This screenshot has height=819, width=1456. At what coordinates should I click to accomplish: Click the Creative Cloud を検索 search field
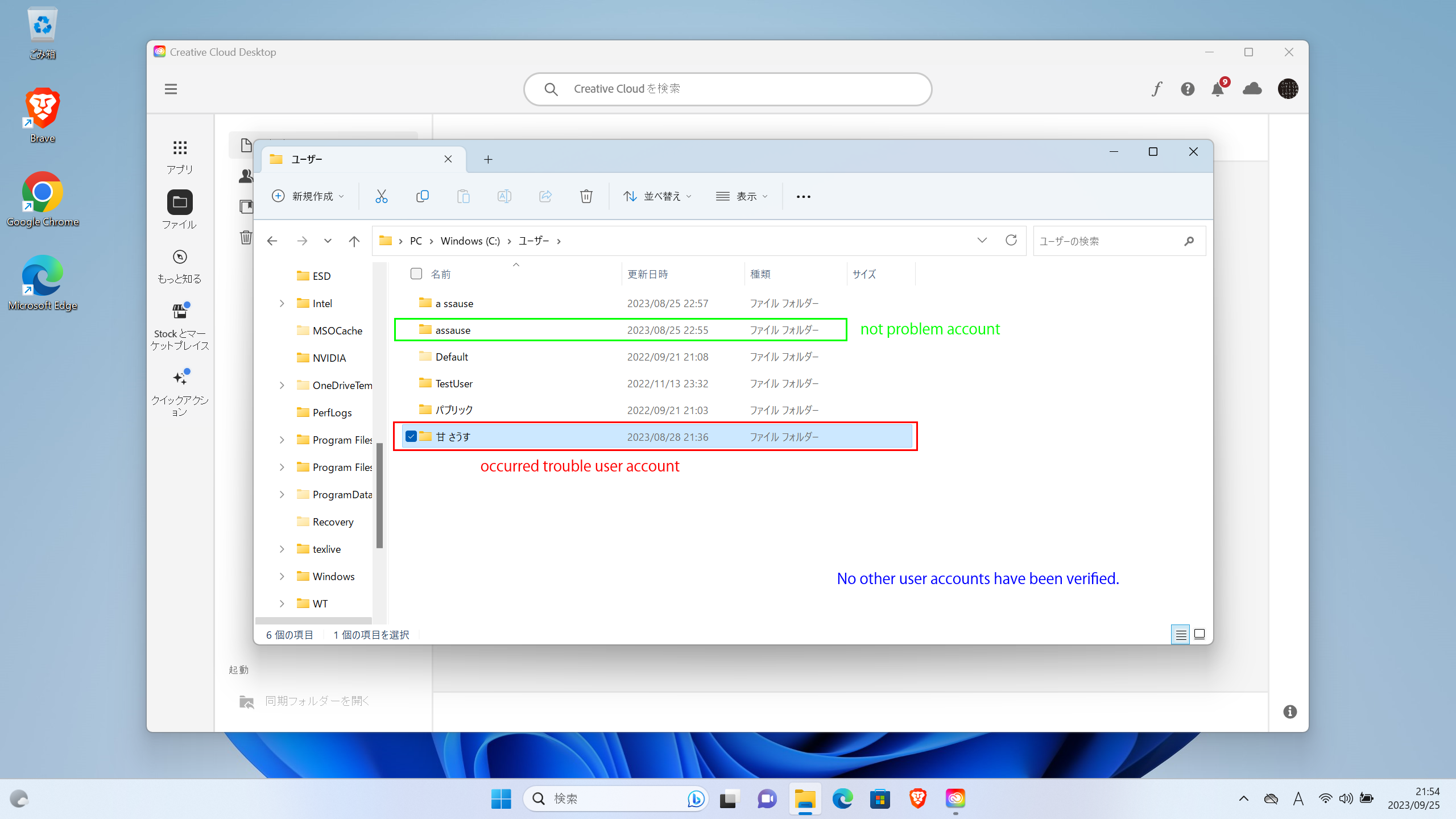point(727,89)
